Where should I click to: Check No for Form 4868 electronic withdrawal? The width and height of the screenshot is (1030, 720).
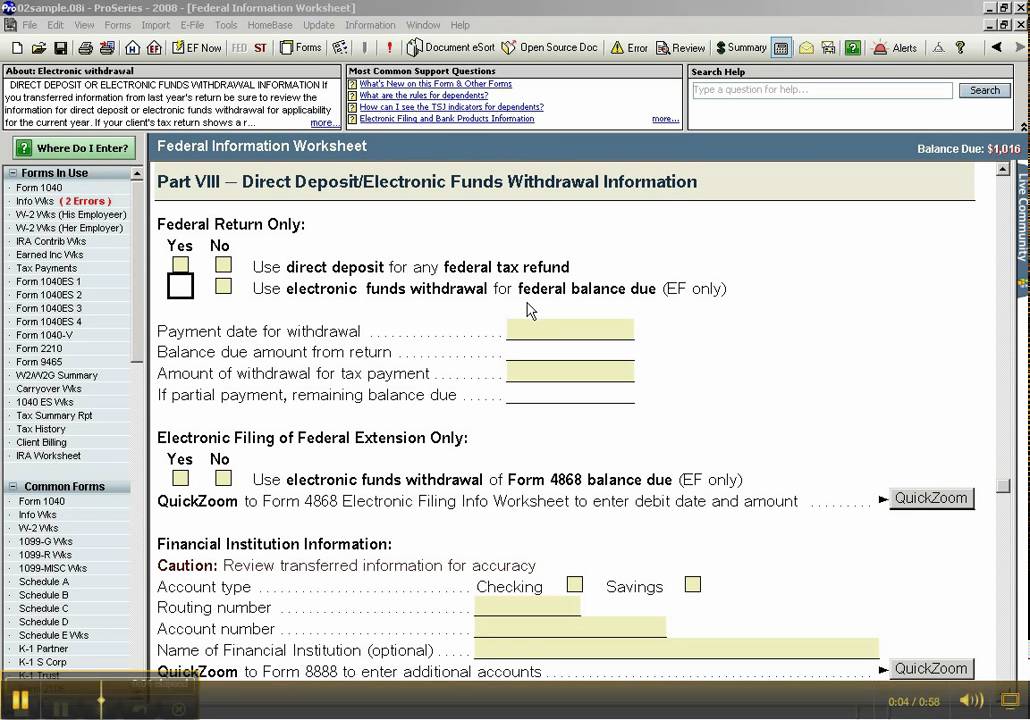(x=223, y=478)
